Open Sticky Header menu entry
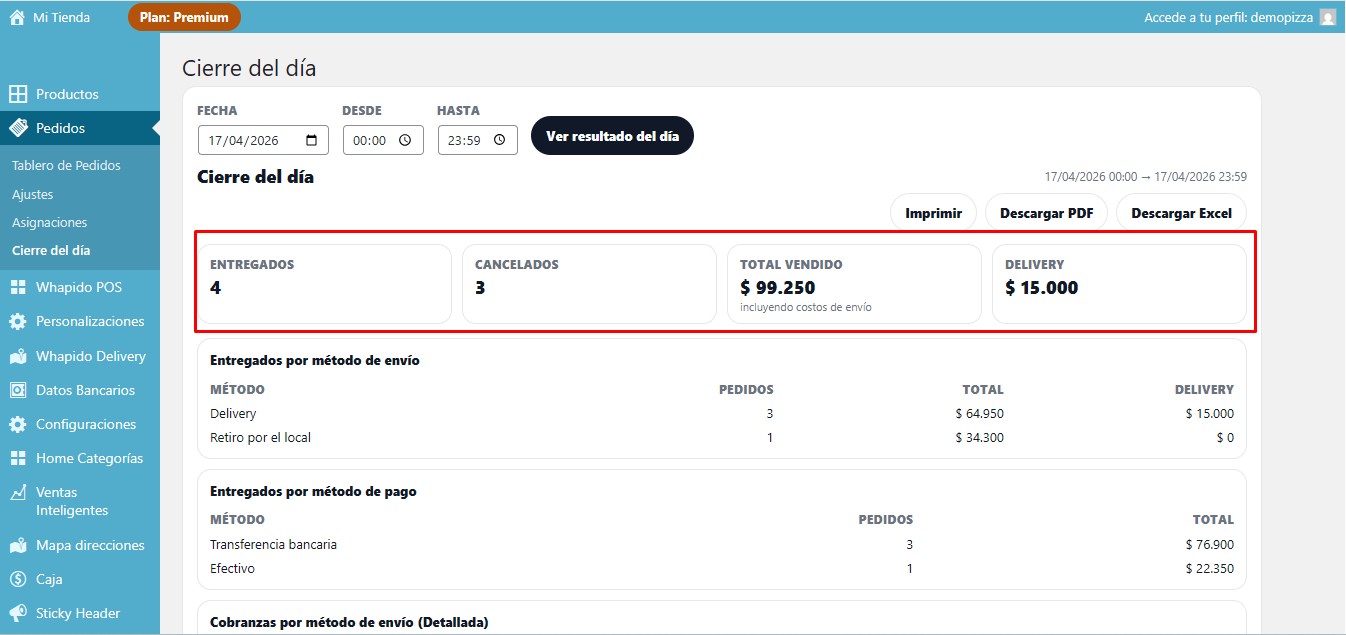 (x=80, y=613)
